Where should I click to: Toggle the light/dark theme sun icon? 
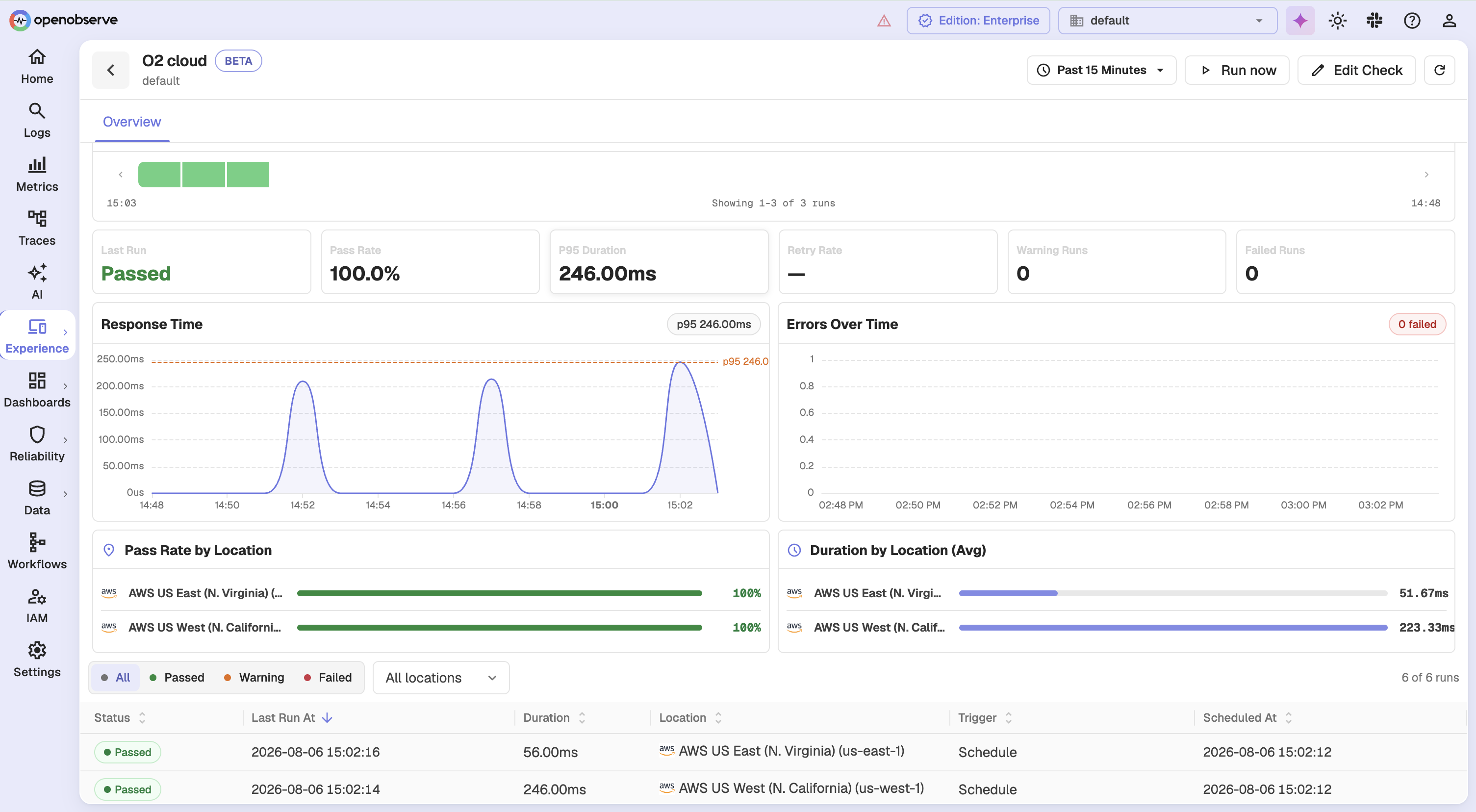click(x=1337, y=21)
